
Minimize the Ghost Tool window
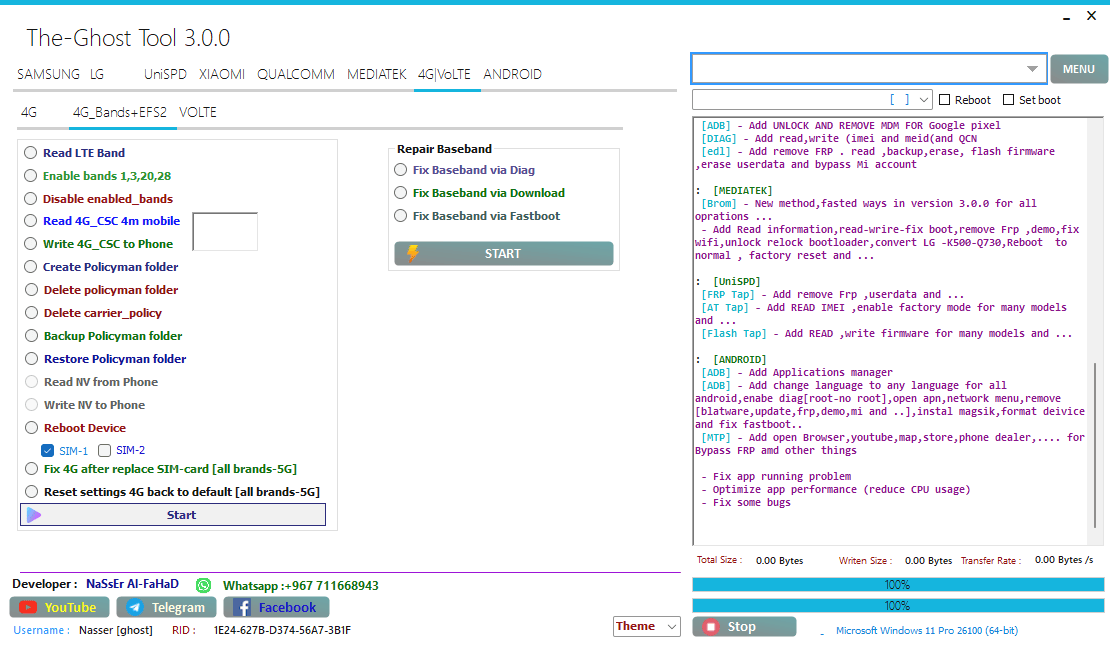tap(1066, 17)
